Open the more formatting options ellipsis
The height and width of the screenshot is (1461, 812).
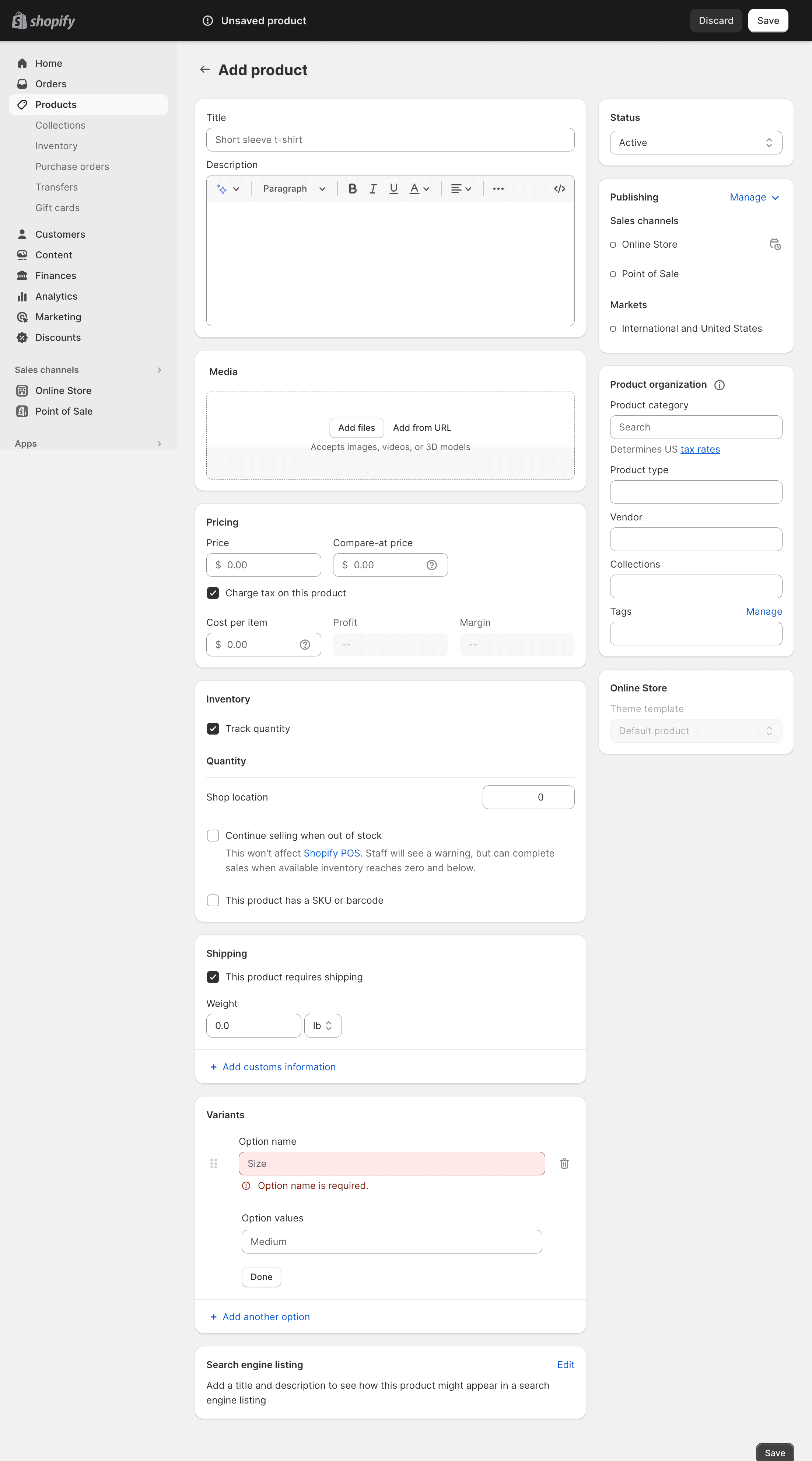[x=498, y=189]
